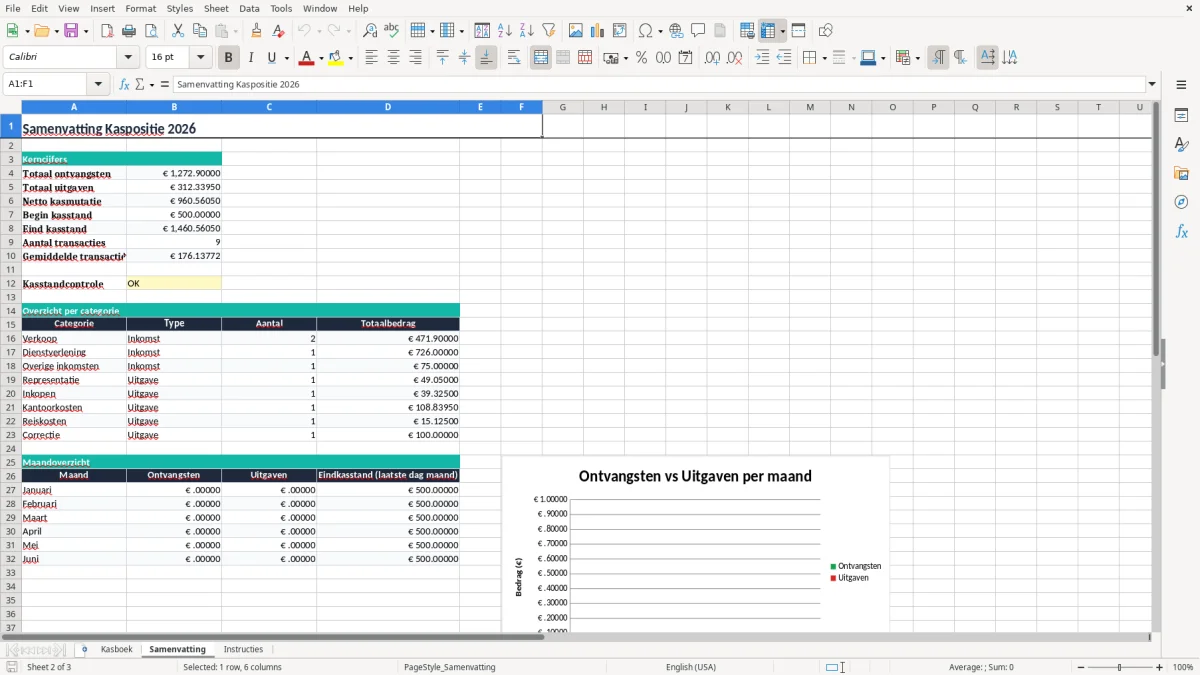Toggle Italic formatting
The height and width of the screenshot is (675, 1200).
[x=251, y=58]
